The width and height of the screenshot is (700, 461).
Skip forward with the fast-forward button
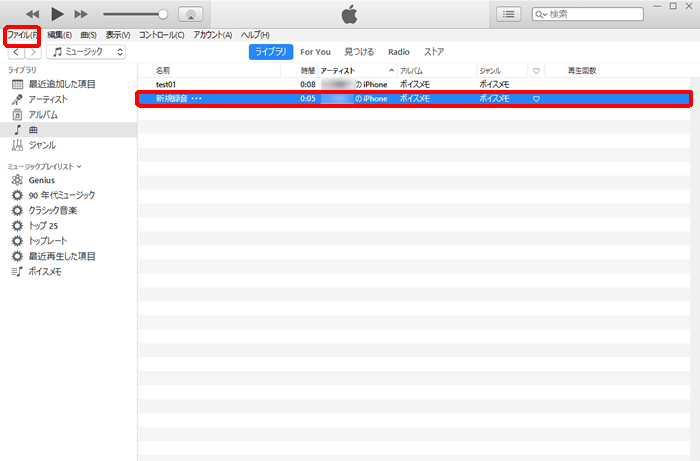click(81, 14)
